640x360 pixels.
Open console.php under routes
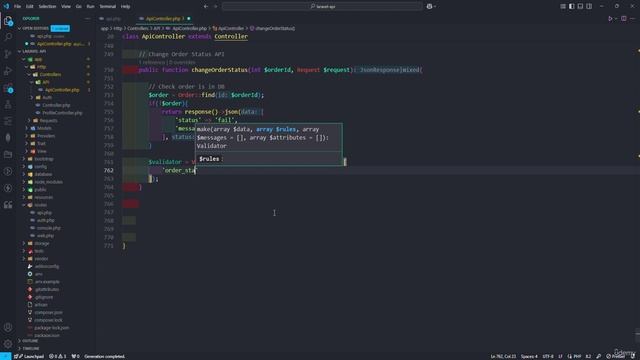(49, 228)
